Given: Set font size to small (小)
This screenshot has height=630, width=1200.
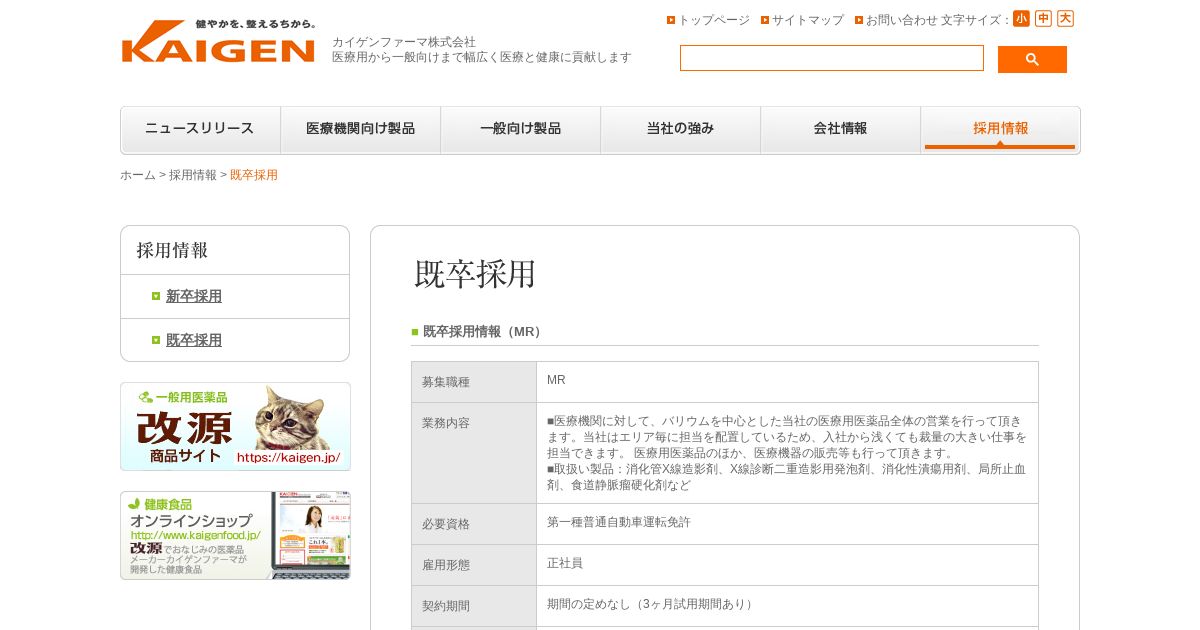Looking at the screenshot, I should click(x=1021, y=19).
